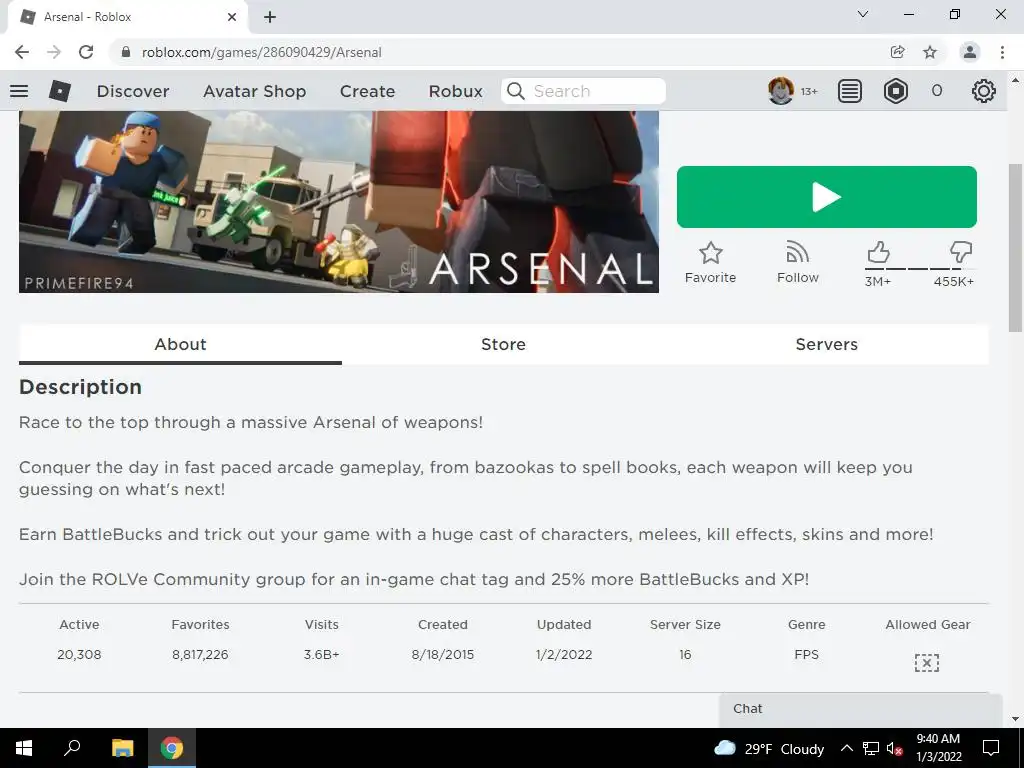The image size is (1024, 768).
Task: Click the 3.6B+ visits value
Action: pos(321,654)
